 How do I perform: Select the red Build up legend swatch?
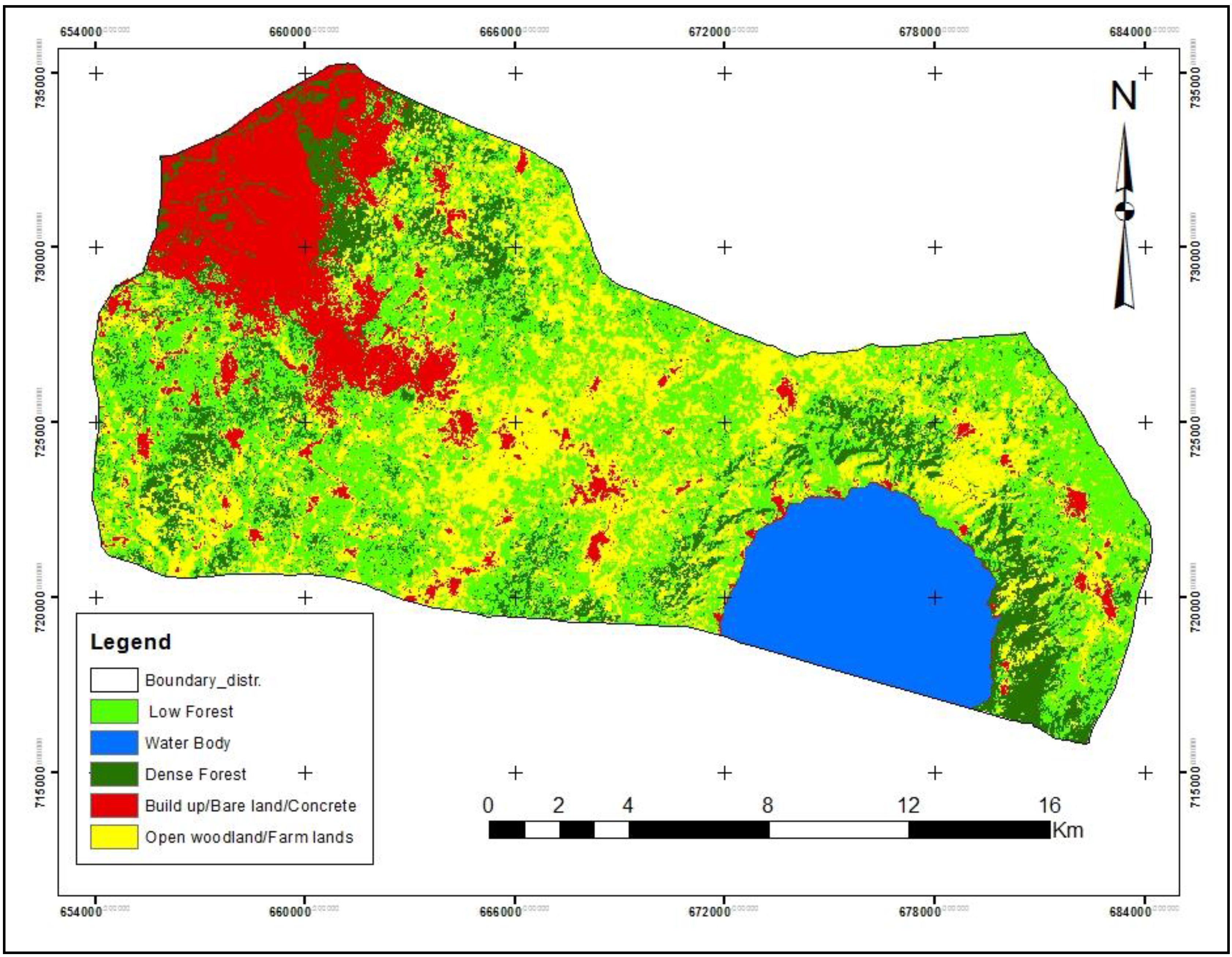[x=114, y=805]
